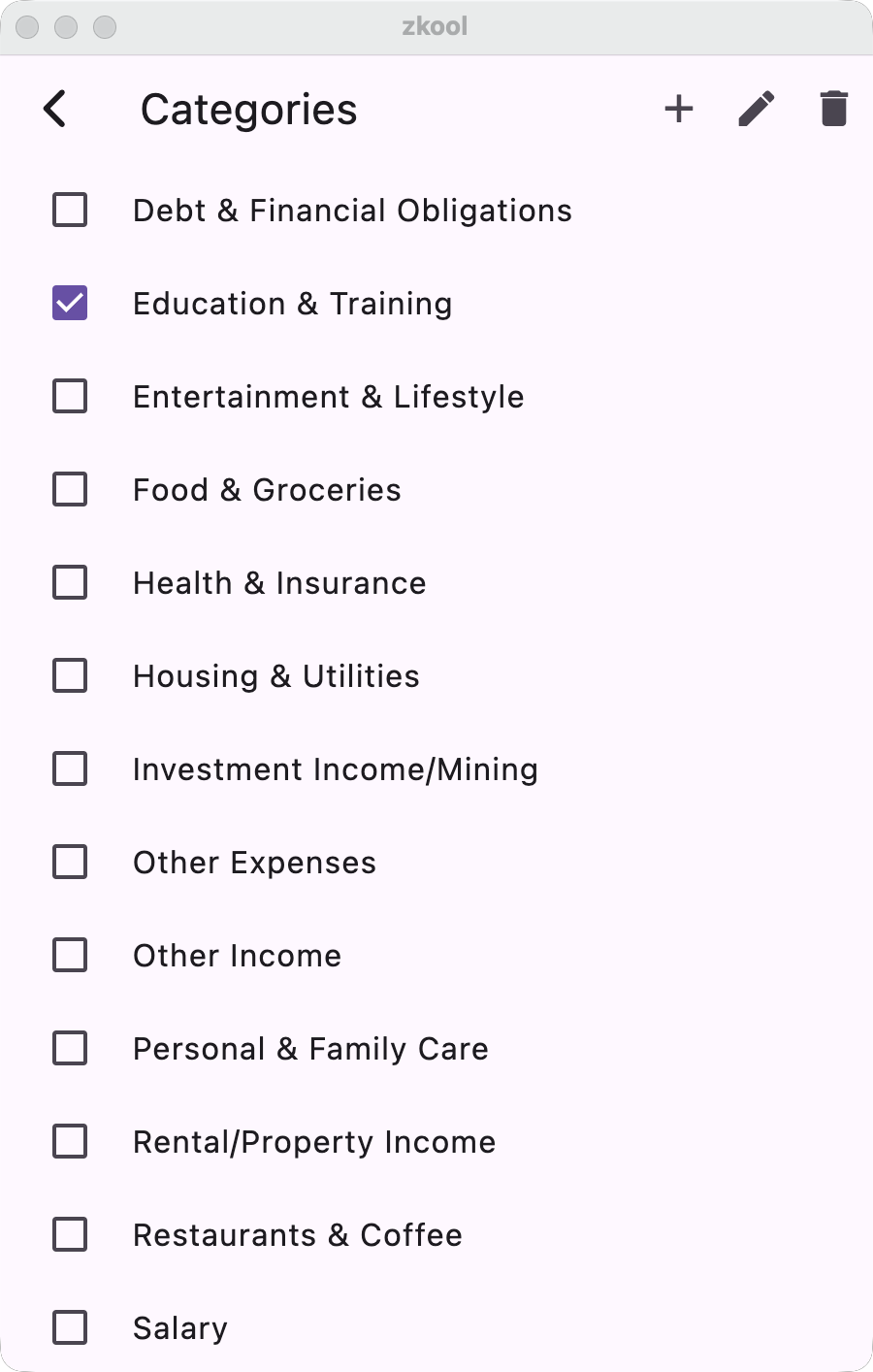Select the Health & Insurance checkbox
The image size is (873, 1372).
coord(70,582)
